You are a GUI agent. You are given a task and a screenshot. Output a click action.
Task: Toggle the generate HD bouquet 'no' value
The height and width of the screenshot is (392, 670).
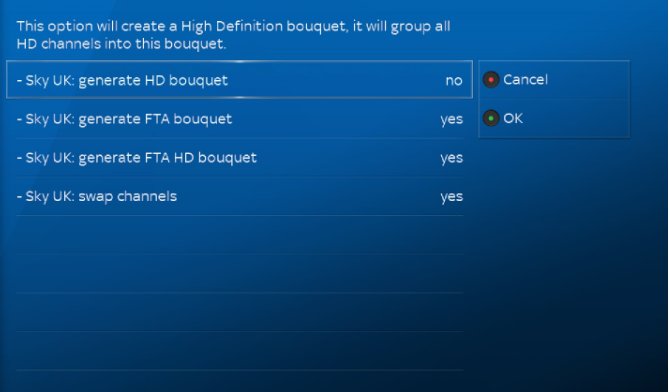coord(454,81)
